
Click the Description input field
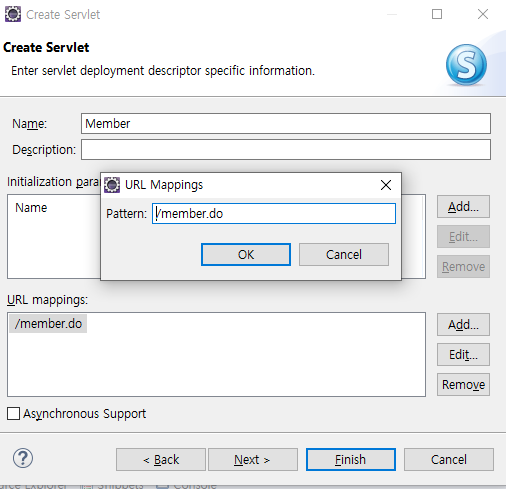pos(286,150)
